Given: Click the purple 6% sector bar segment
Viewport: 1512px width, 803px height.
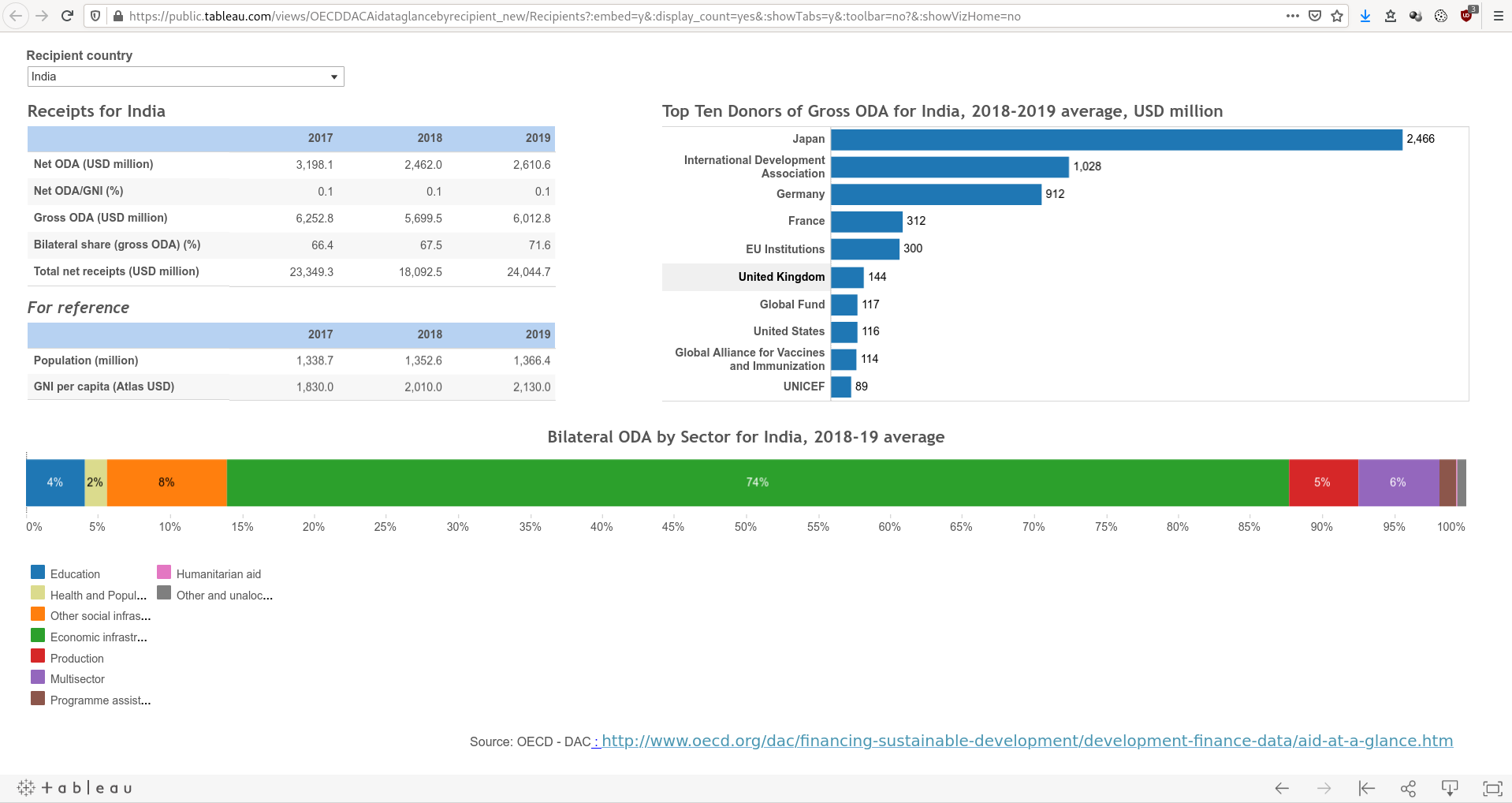Looking at the screenshot, I should pos(1398,483).
